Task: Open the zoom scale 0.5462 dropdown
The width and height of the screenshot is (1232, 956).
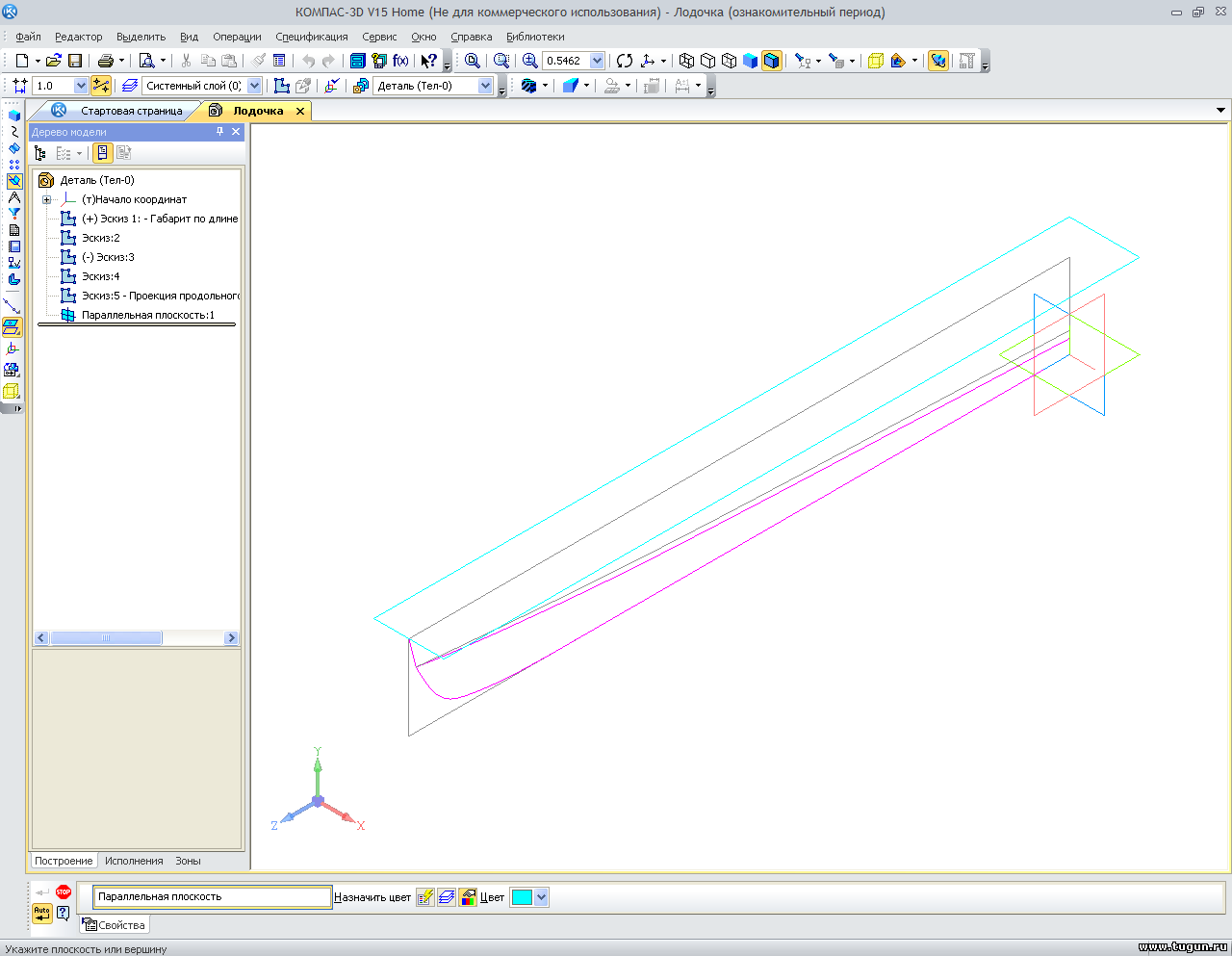Action: (597, 61)
